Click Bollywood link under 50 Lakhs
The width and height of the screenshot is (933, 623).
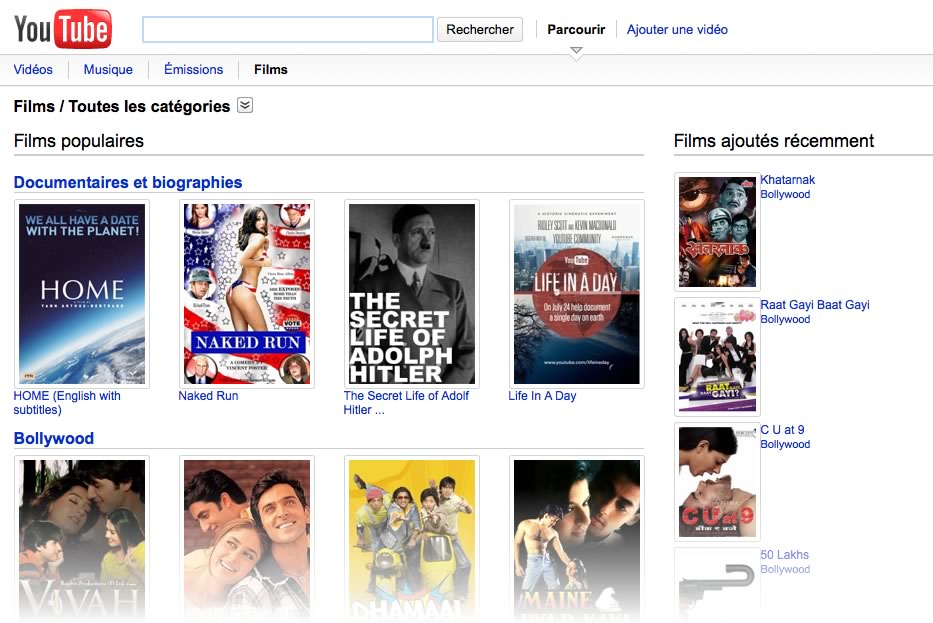tap(785, 569)
